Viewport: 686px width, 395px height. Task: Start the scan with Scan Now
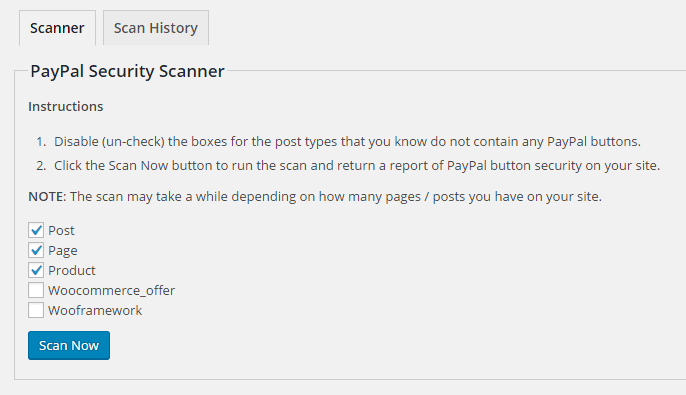tap(69, 346)
